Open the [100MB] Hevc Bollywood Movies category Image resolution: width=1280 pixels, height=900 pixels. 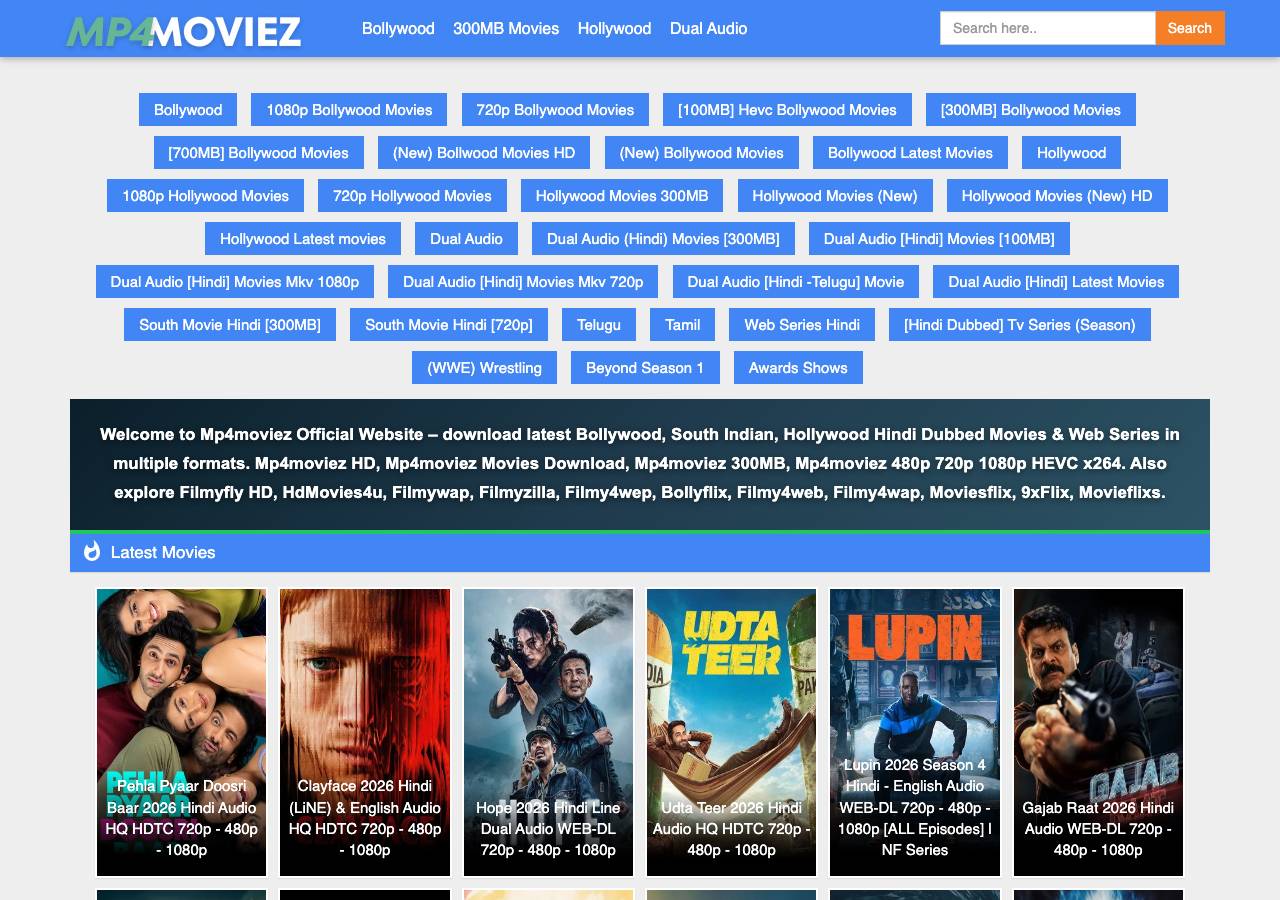click(787, 110)
